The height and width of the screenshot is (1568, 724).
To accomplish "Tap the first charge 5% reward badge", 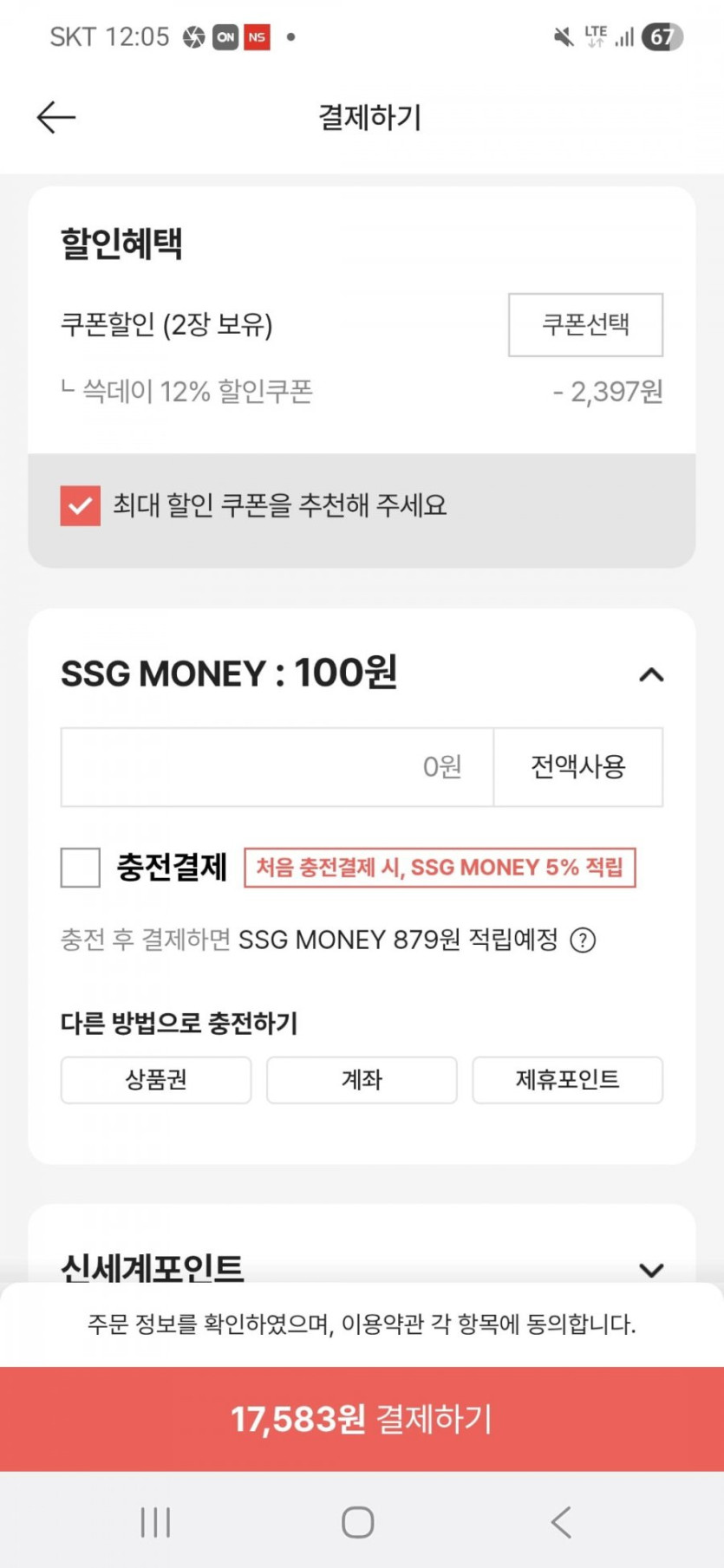I will point(440,868).
